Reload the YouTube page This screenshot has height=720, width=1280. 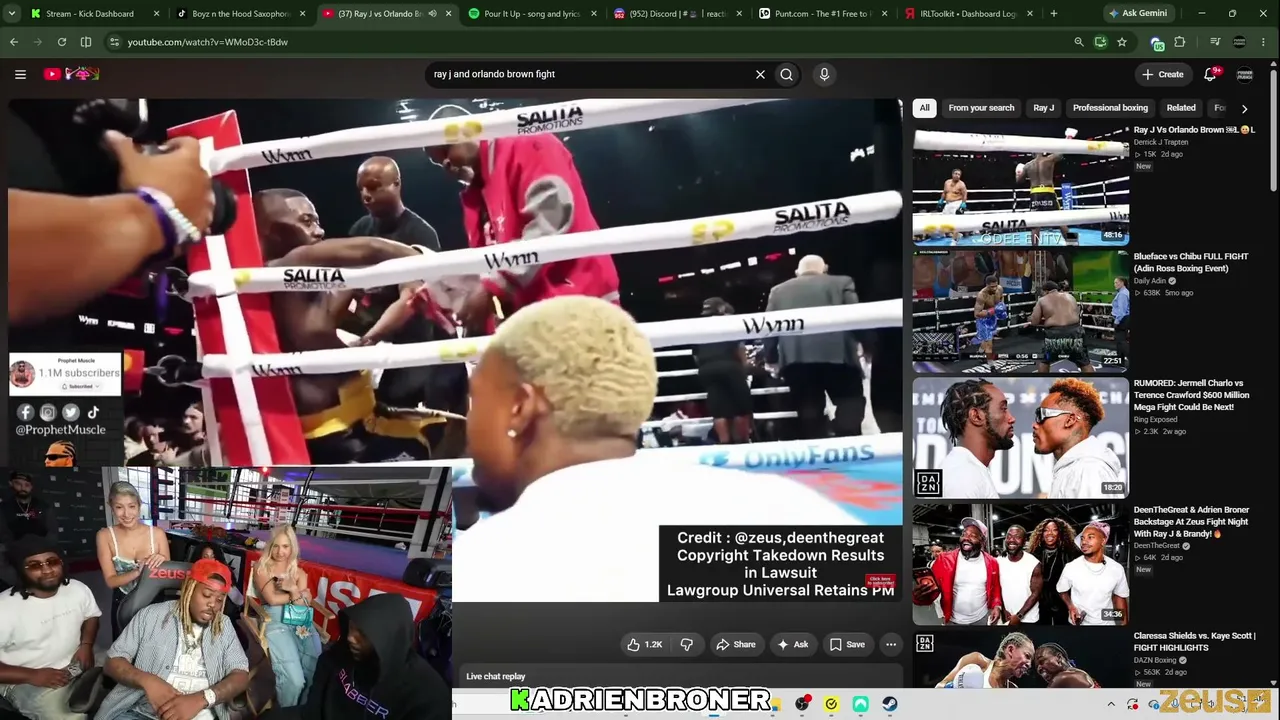tap(62, 42)
